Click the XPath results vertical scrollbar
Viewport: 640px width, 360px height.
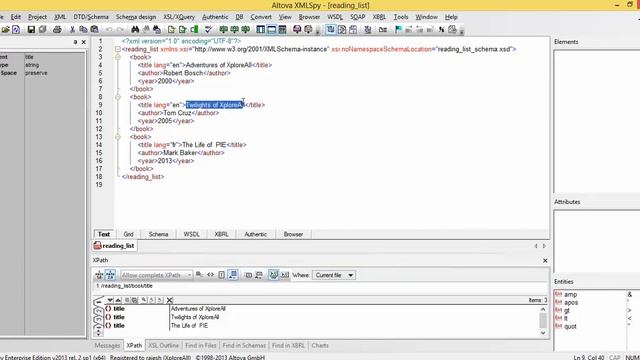point(543,321)
